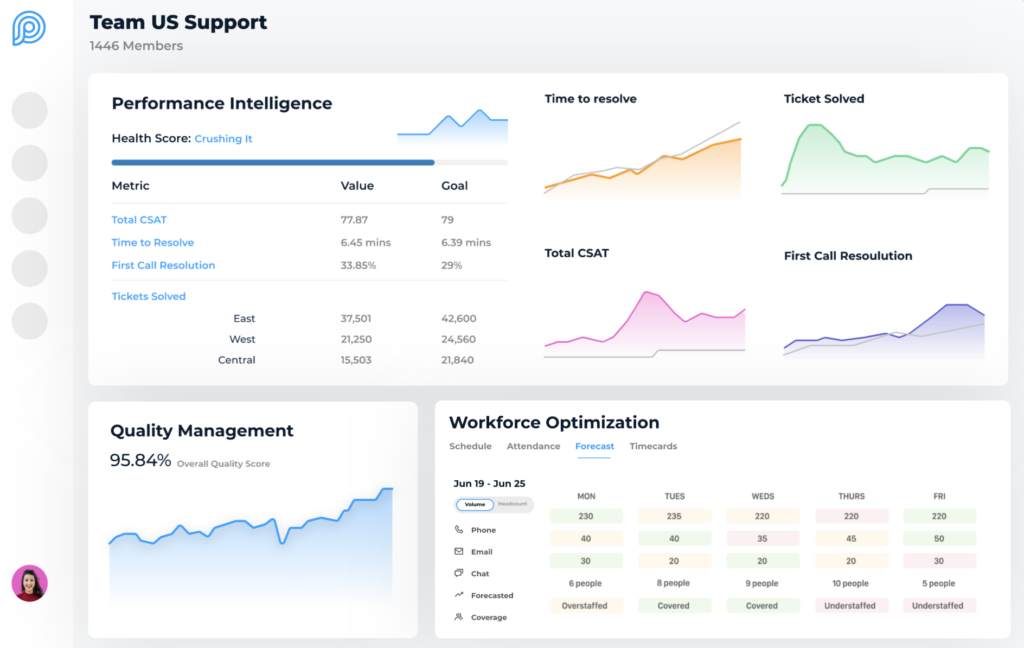1024x648 pixels.
Task: Click the Forecasted trend icon
Action: click(x=459, y=595)
